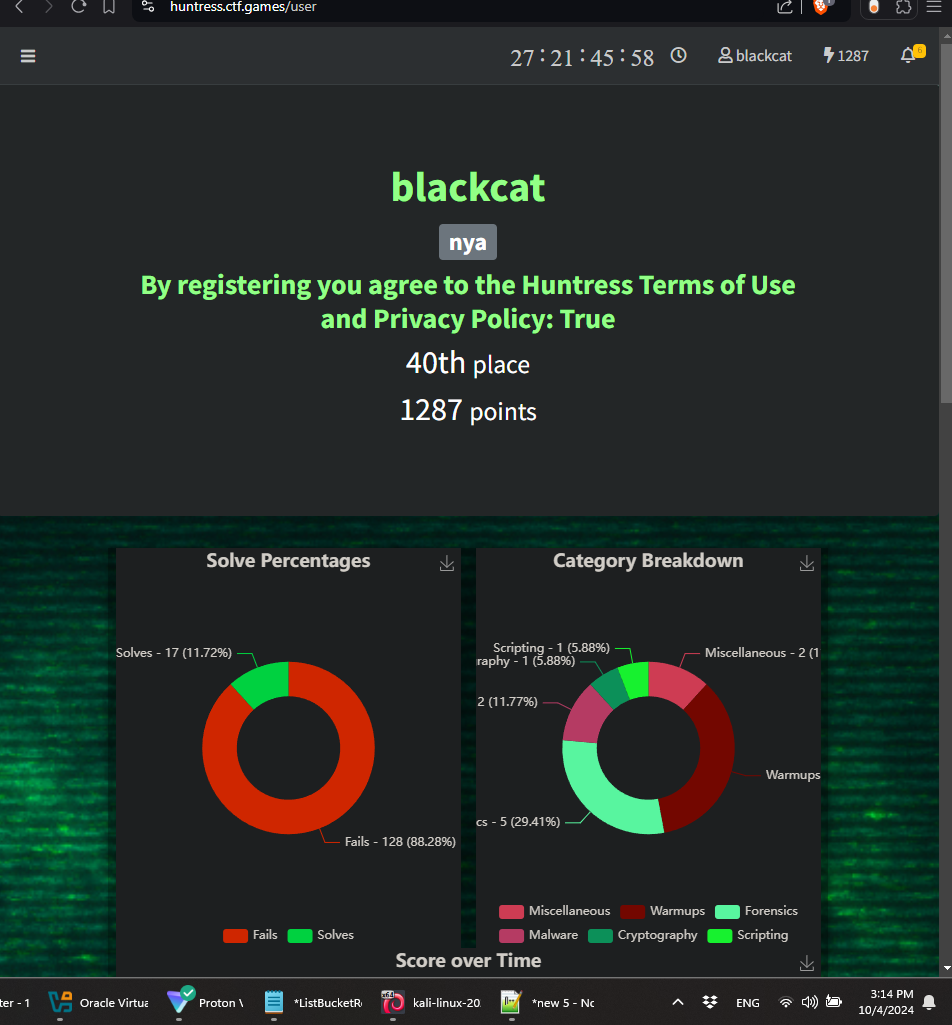Download the Solve Percentages chart
This screenshot has width=952, height=1025.
447,563
